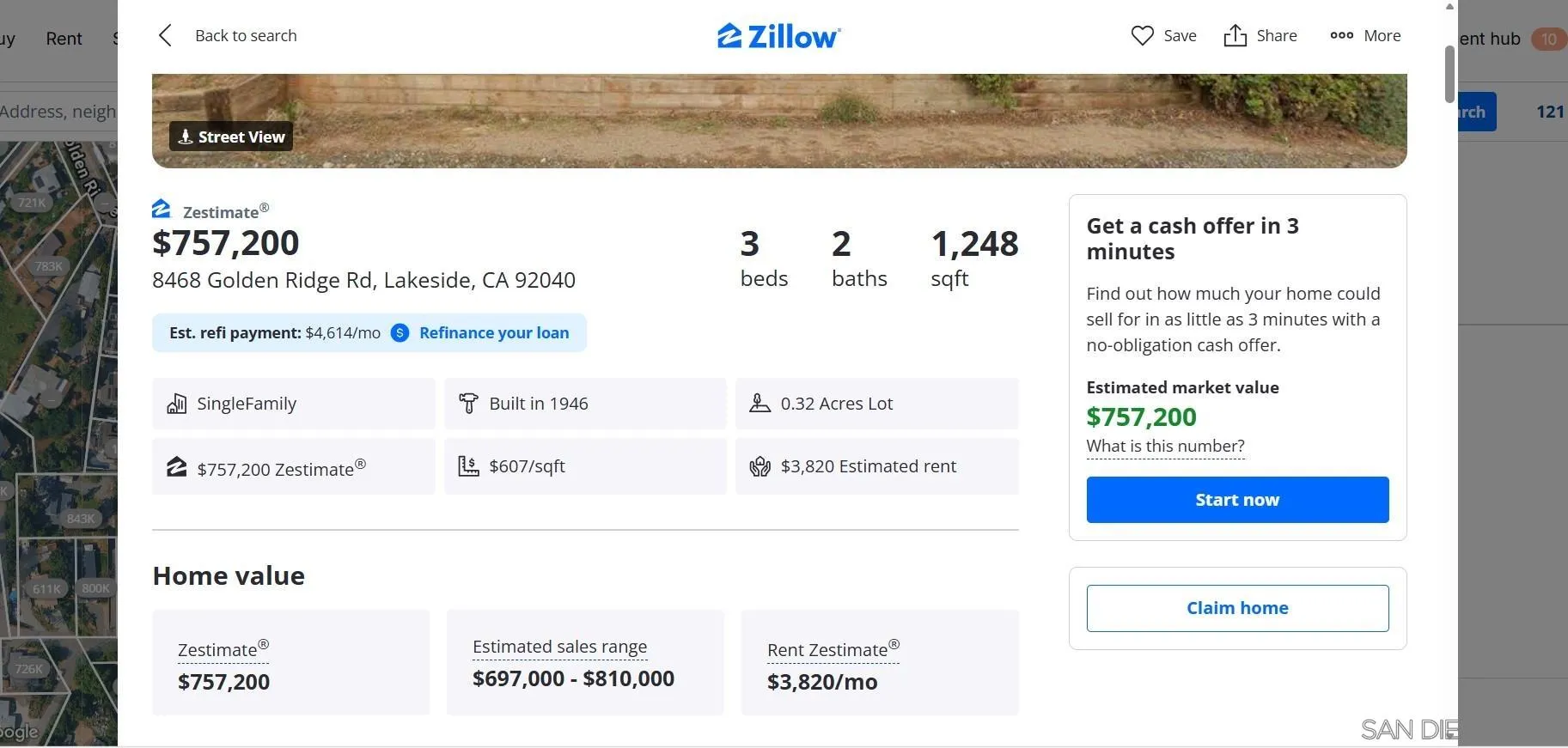Click the back arrow beside Back to search
Viewport: 1568px width, 748px height.
[165, 35]
